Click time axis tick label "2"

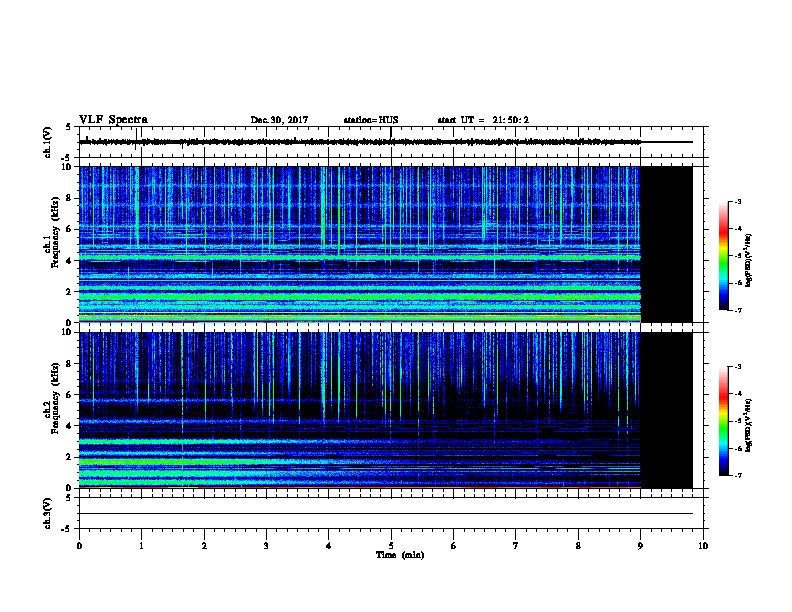pos(204,546)
